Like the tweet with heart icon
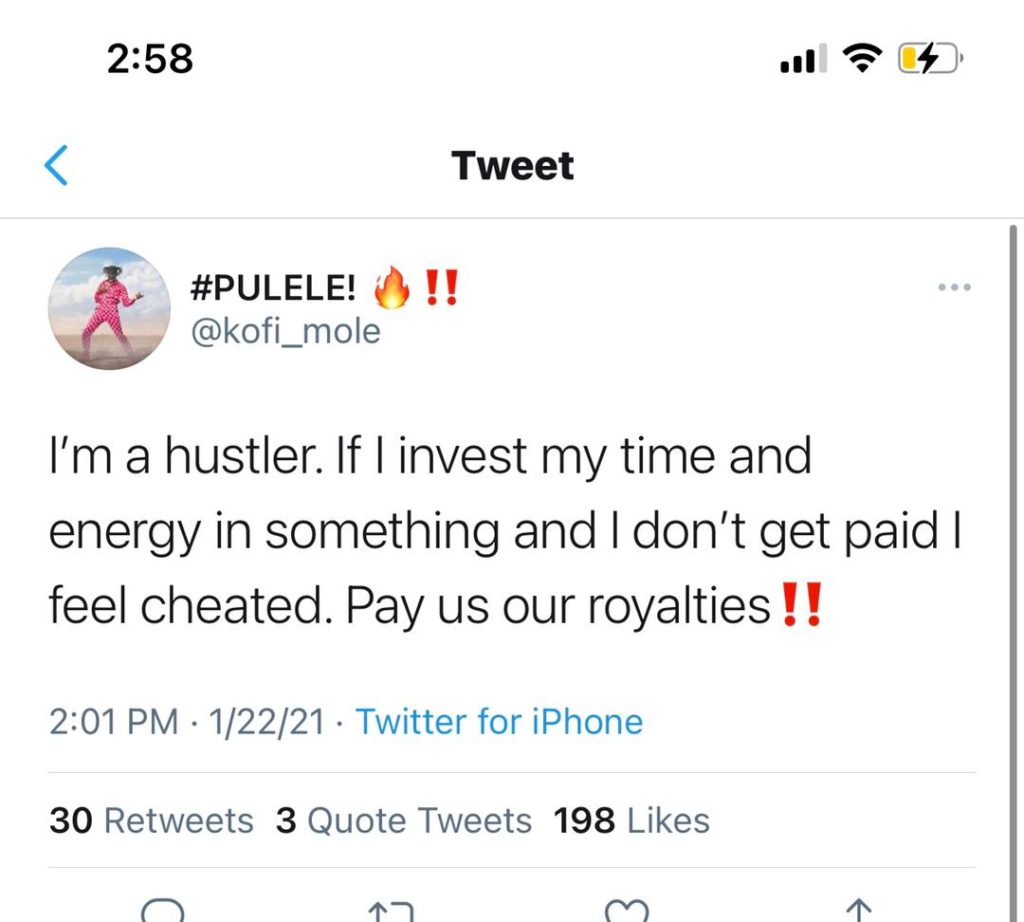 pyautogui.click(x=626, y=910)
